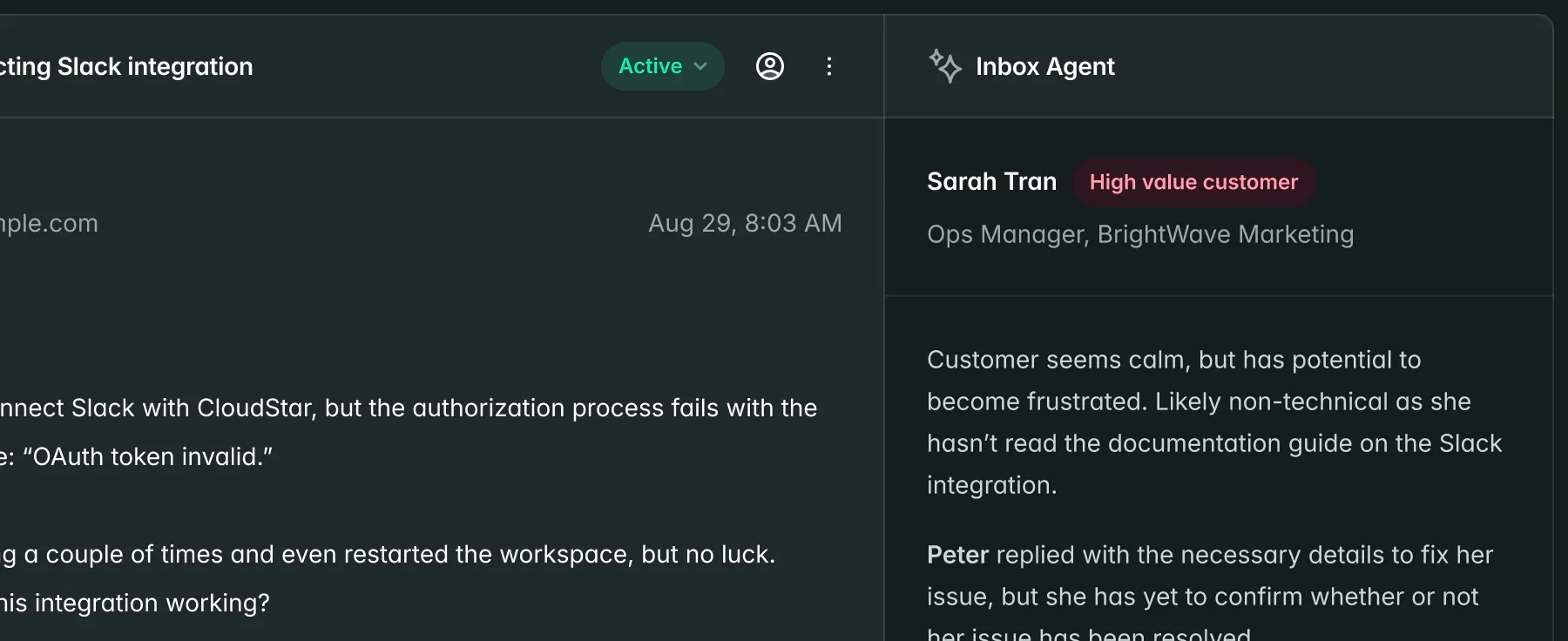This screenshot has width=1568, height=641.
Task: Select the Slack integration conversation title
Action: pyautogui.click(x=126, y=66)
